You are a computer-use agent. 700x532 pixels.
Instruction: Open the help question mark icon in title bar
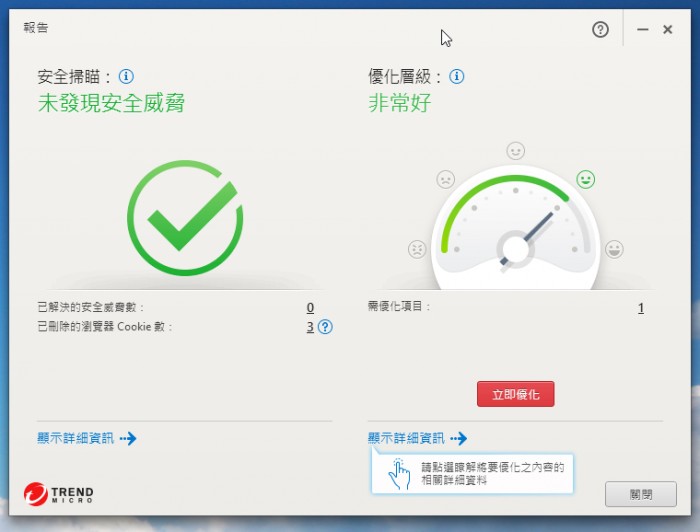point(600,29)
